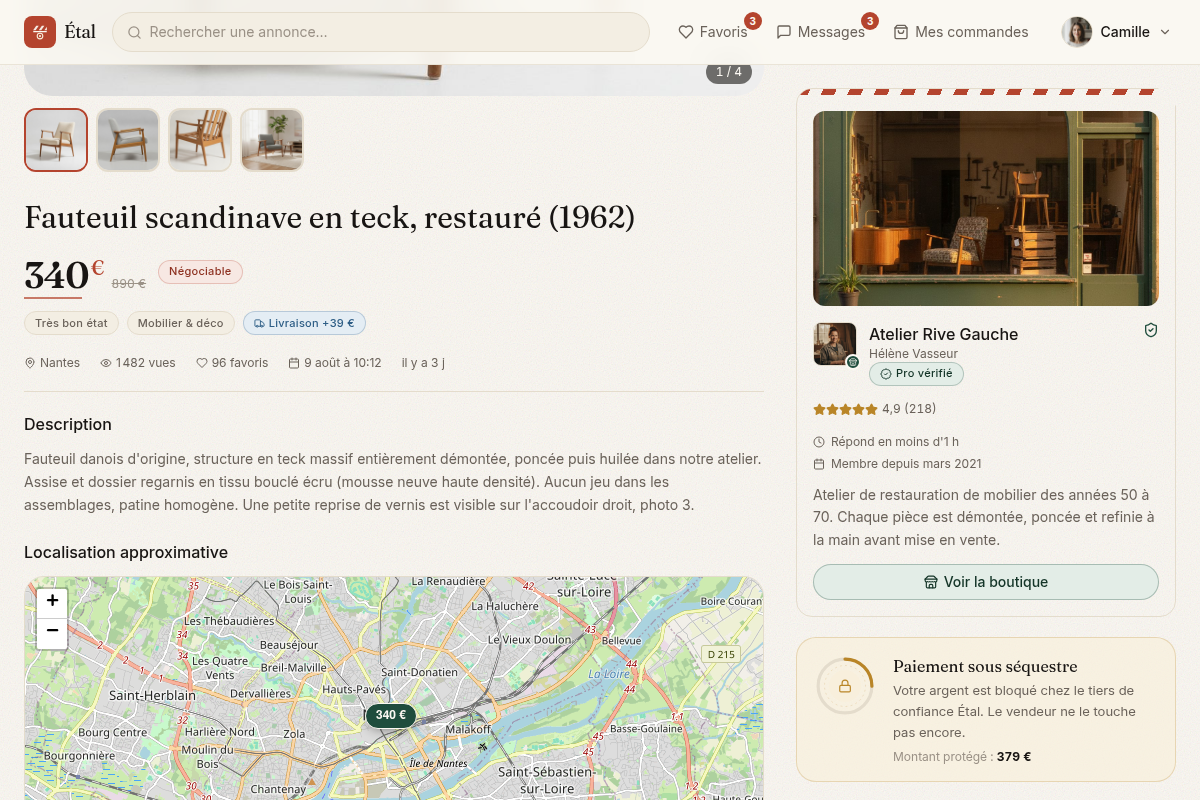Click the 'Négociable' badge
Viewport: 1200px width, 800px height.
point(200,272)
